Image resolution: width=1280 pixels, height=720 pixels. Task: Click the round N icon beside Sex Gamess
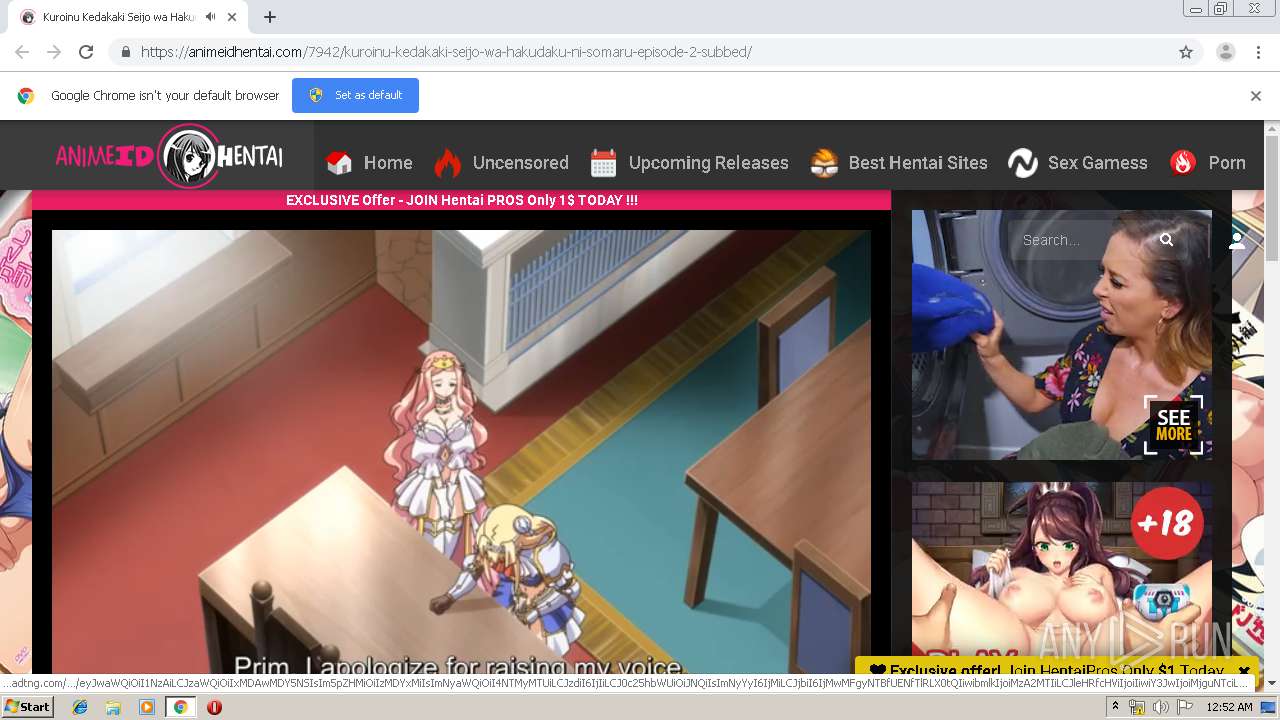1023,163
